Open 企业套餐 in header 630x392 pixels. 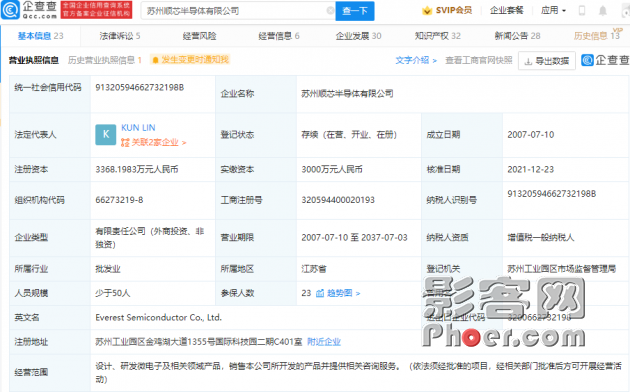pyautogui.click(x=507, y=10)
